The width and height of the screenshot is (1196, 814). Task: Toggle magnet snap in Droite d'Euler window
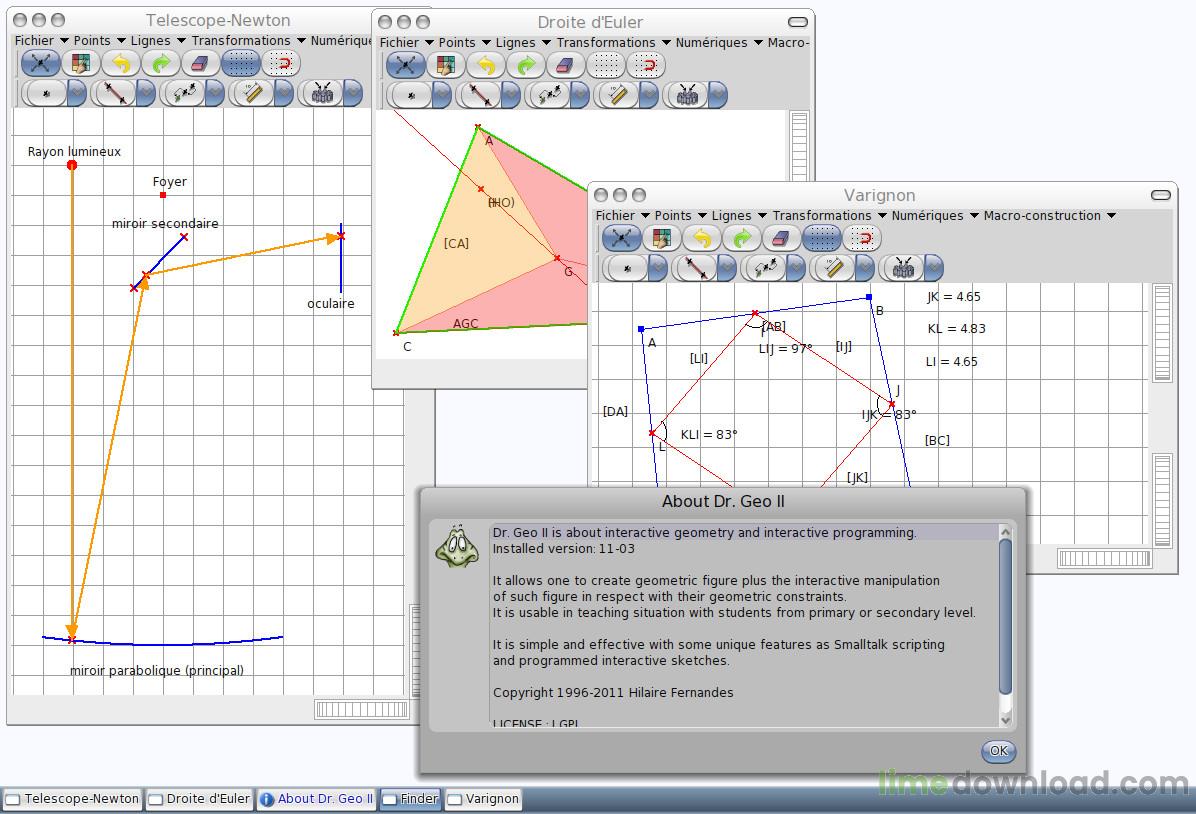click(x=645, y=66)
